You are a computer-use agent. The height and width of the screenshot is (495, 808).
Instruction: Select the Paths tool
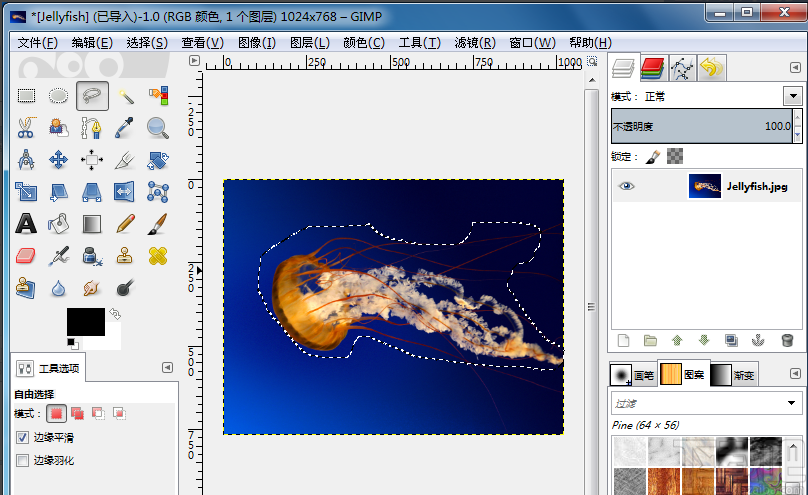point(91,128)
